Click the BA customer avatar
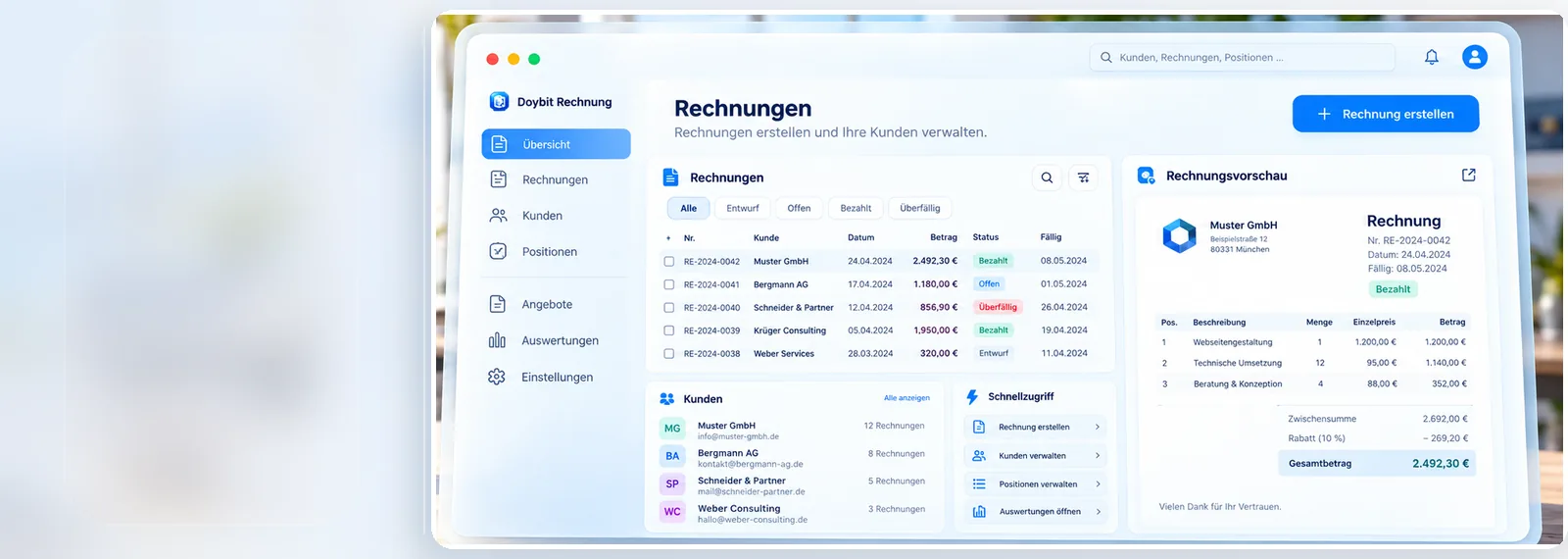Image resolution: width=1568 pixels, height=559 pixels. [x=672, y=456]
